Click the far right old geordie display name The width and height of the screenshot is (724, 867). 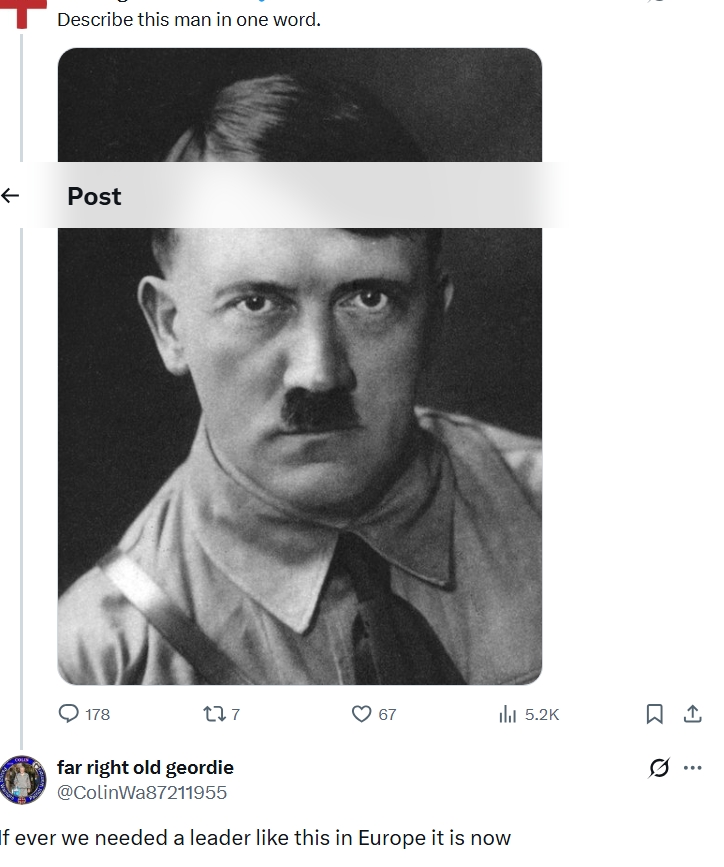click(145, 767)
